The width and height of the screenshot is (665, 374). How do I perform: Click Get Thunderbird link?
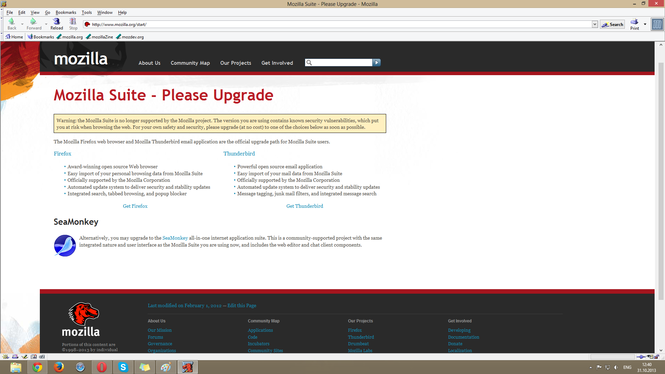[305, 206]
